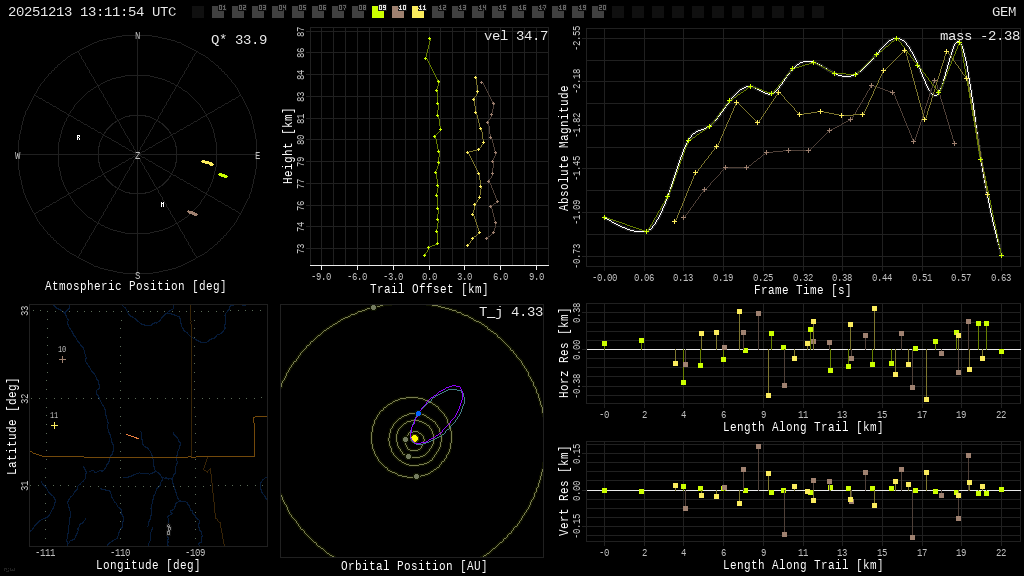Click station 10 cross marker on map
Screen dimensions: 1024x576
coord(62,359)
